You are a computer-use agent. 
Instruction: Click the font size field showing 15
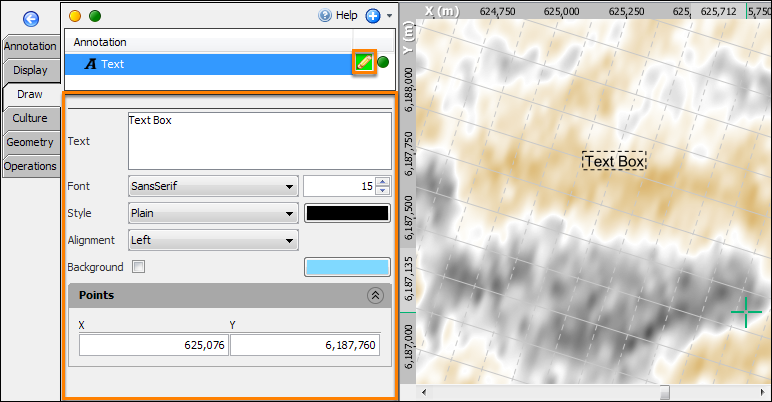tap(339, 186)
